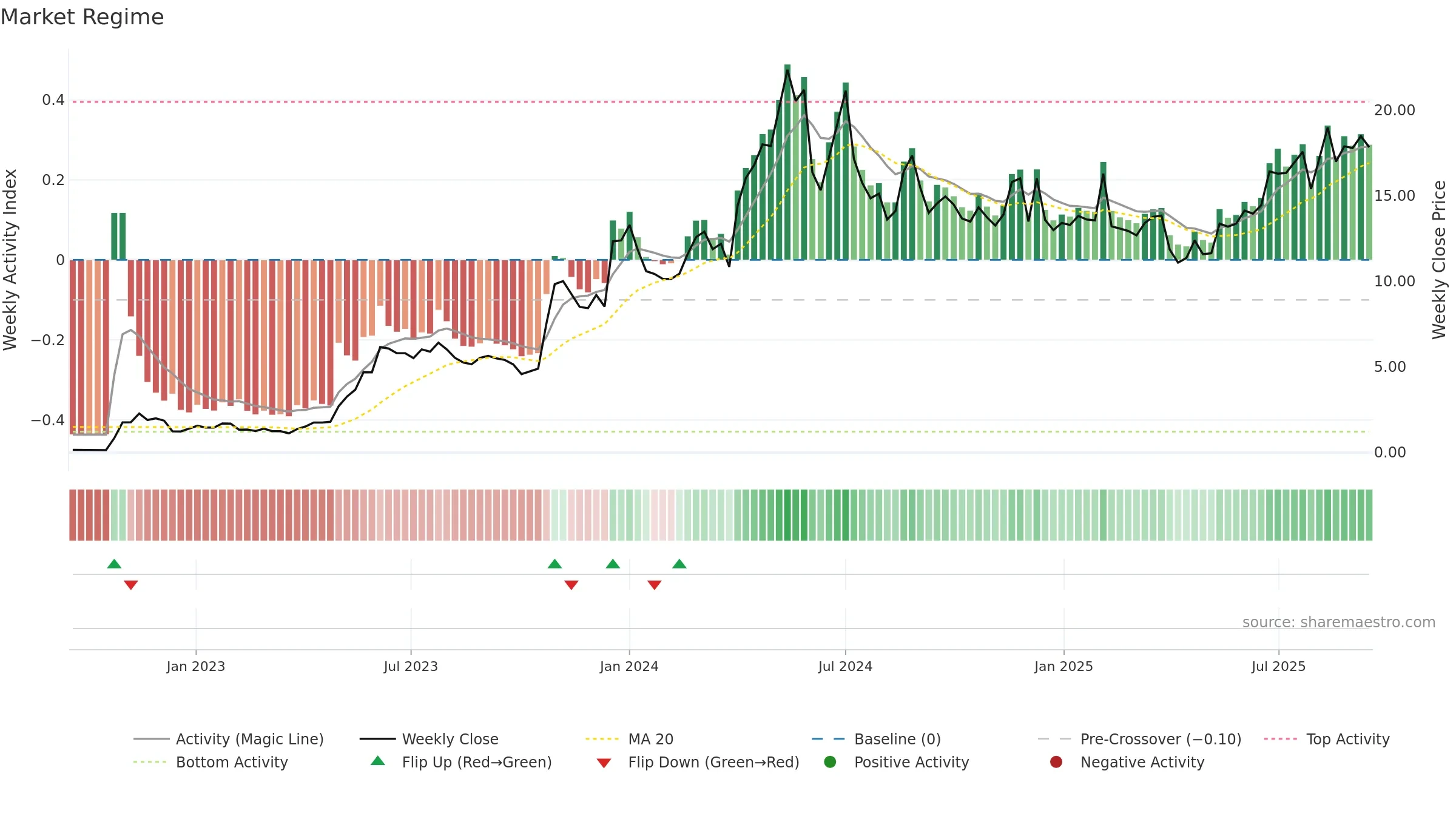Screen dimensions: 1456x819
Task: Click the Jan 2025 x-axis label
Action: (x=1063, y=667)
